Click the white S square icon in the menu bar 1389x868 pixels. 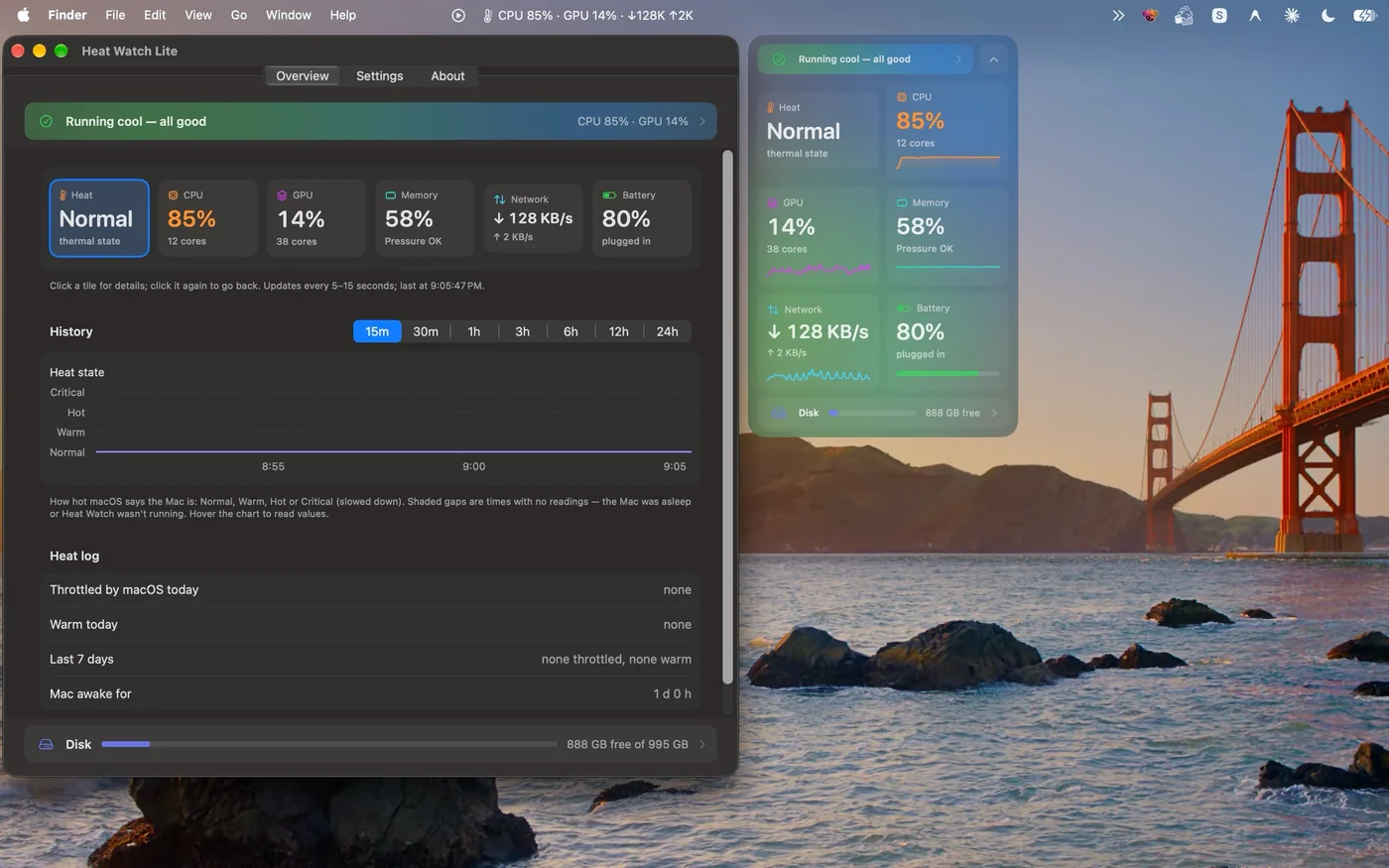pos(1219,15)
